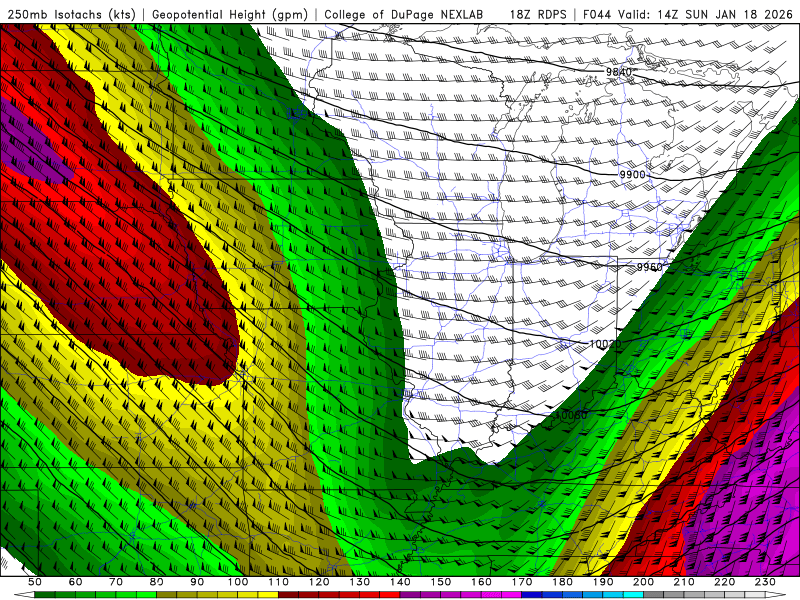Click the '210' color scale value
The image size is (800, 600).
[x=684, y=582]
